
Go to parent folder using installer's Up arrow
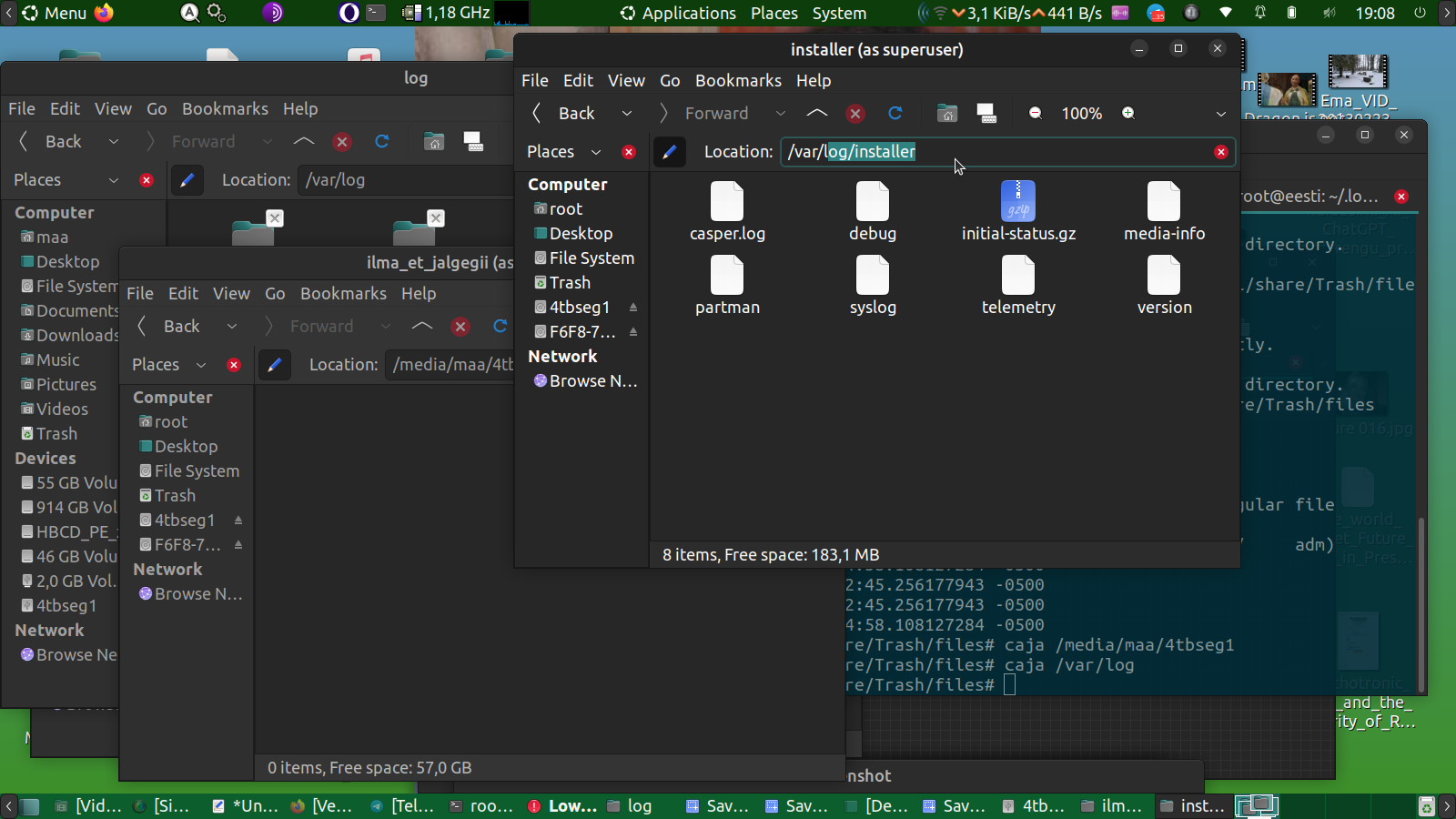pyautogui.click(x=816, y=113)
